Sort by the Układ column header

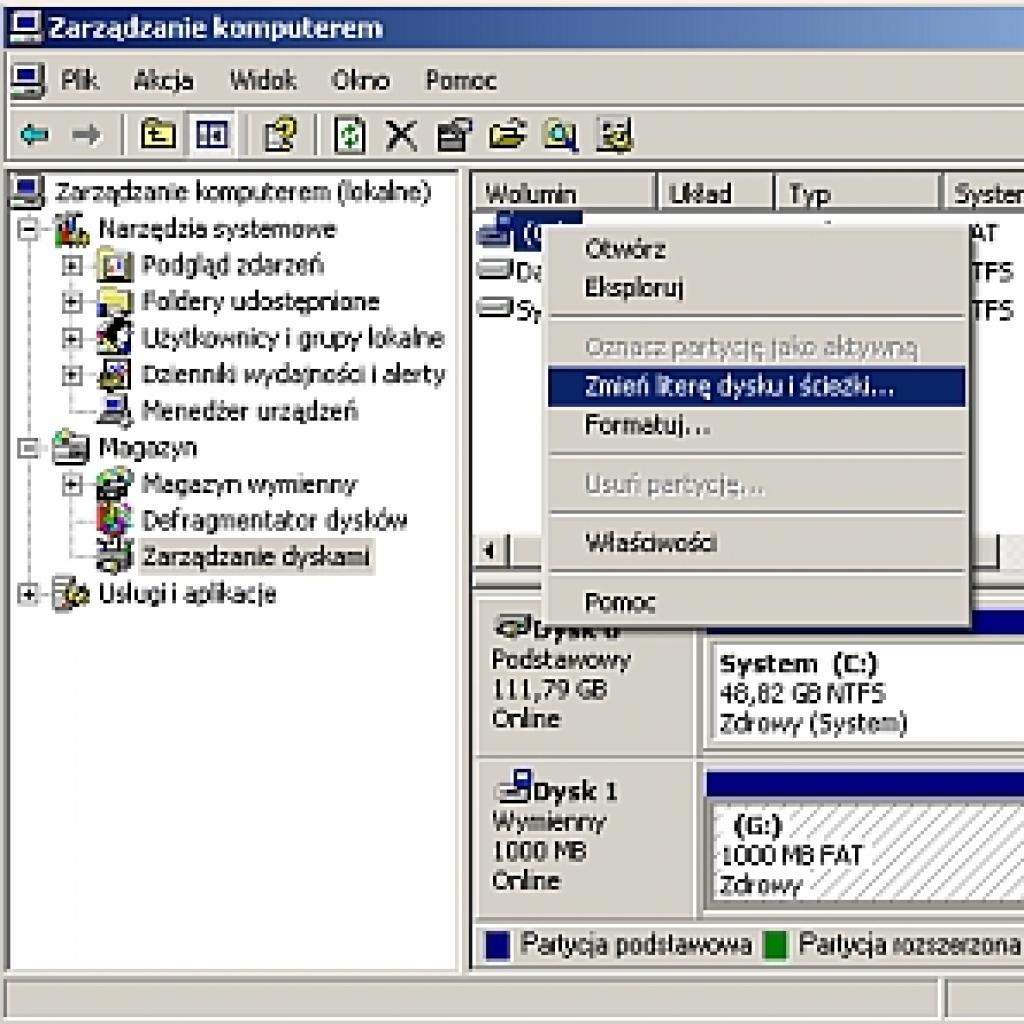click(715, 193)
